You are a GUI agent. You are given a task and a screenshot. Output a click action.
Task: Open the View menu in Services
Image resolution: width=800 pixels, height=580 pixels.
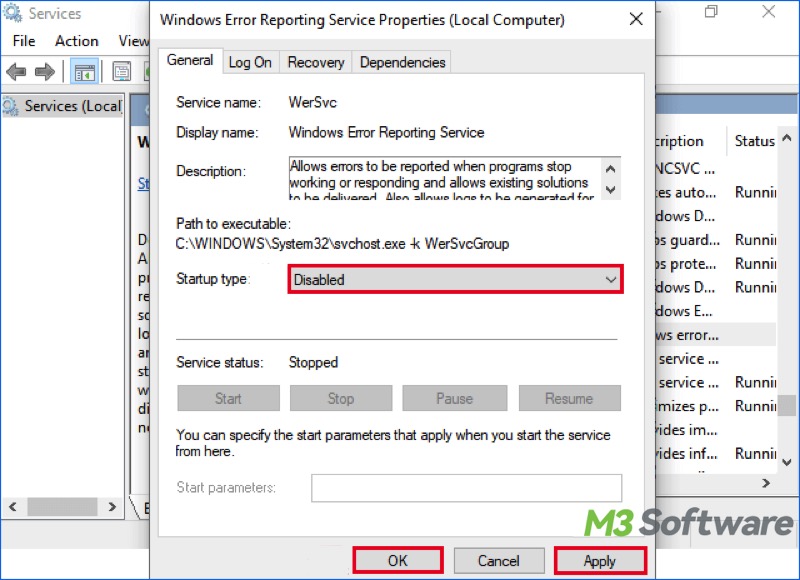(x=133, y=41)
